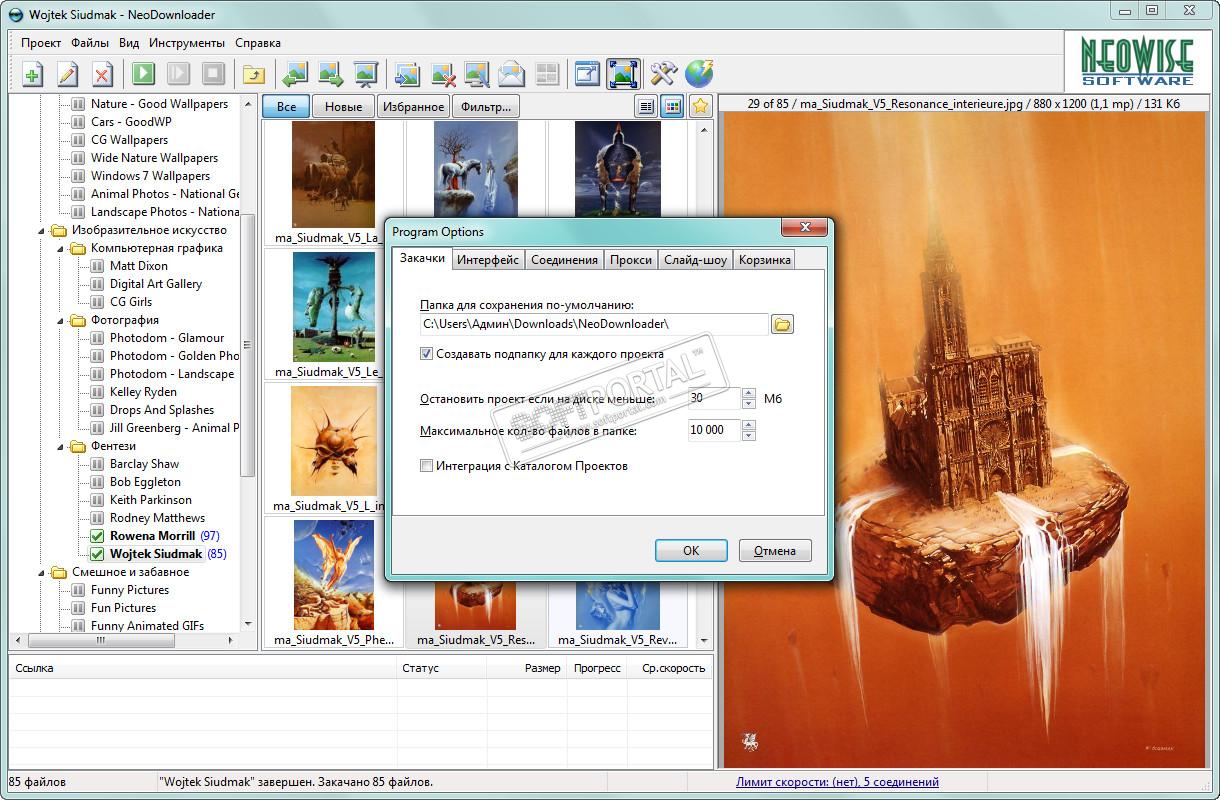Image resolution: width=1220 pixels, height=800 pixels.
Task: Start the project with the green play button
Action: tap(143, 74)
